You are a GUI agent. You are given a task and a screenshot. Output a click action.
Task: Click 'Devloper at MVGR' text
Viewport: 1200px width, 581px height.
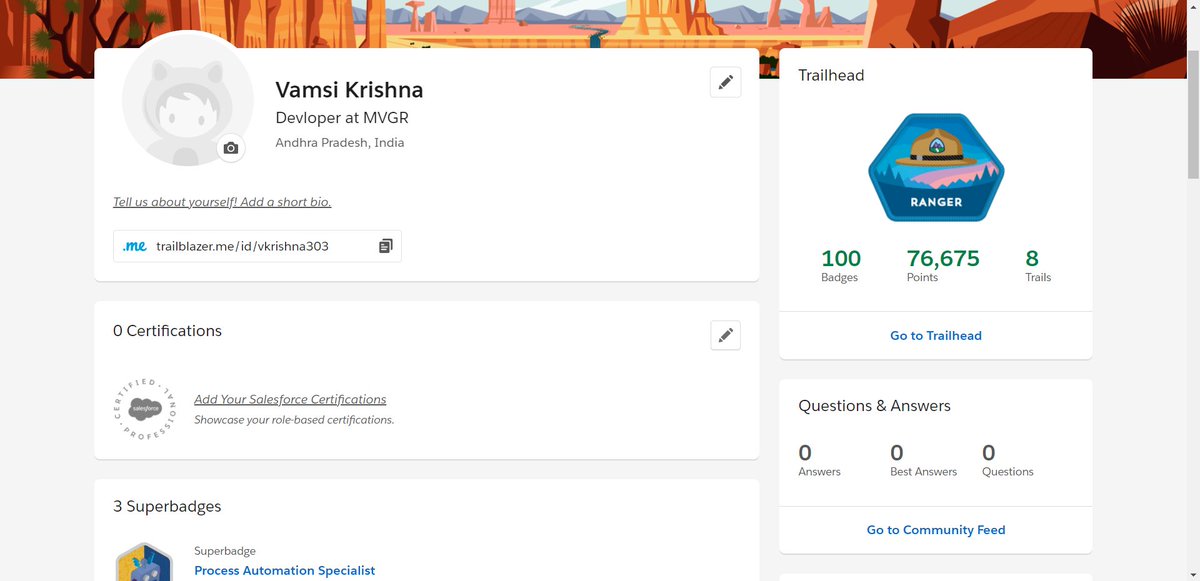[342, 118]
